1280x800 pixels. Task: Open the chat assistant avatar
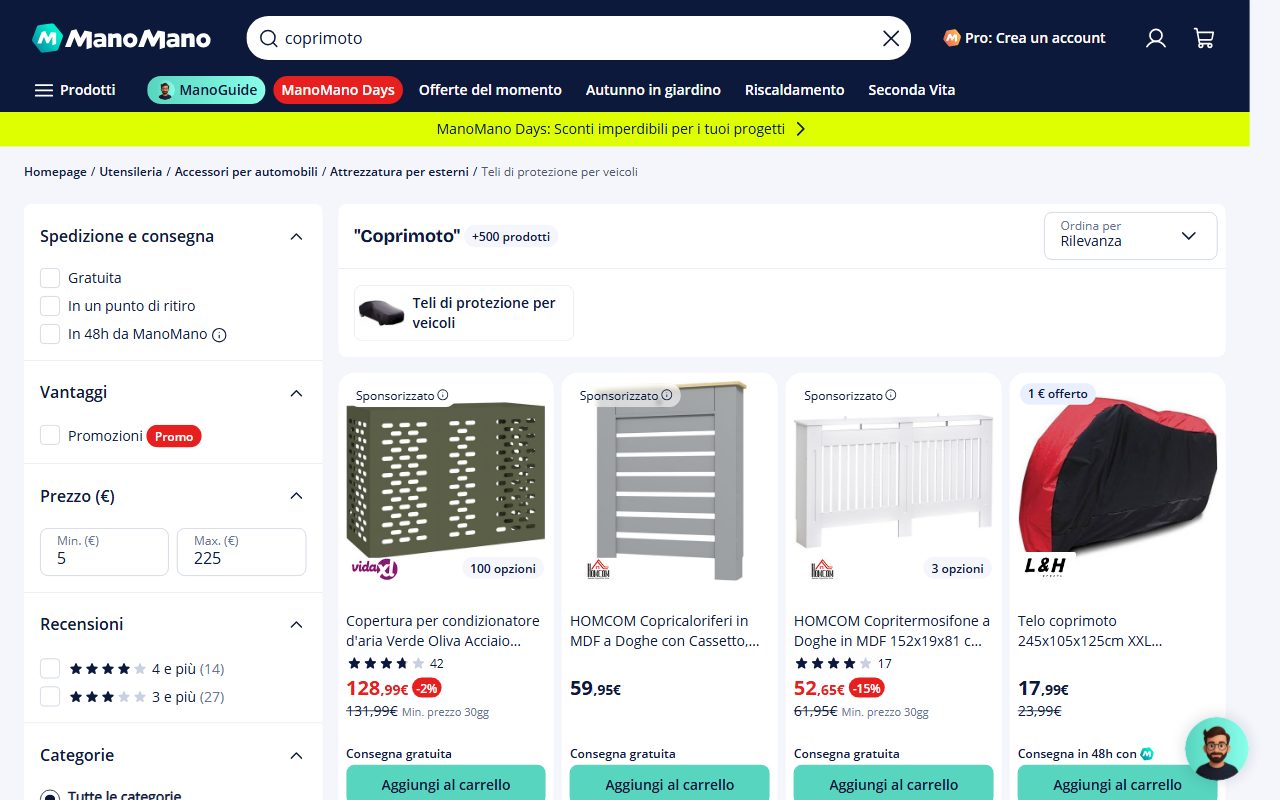(1216, 749)
